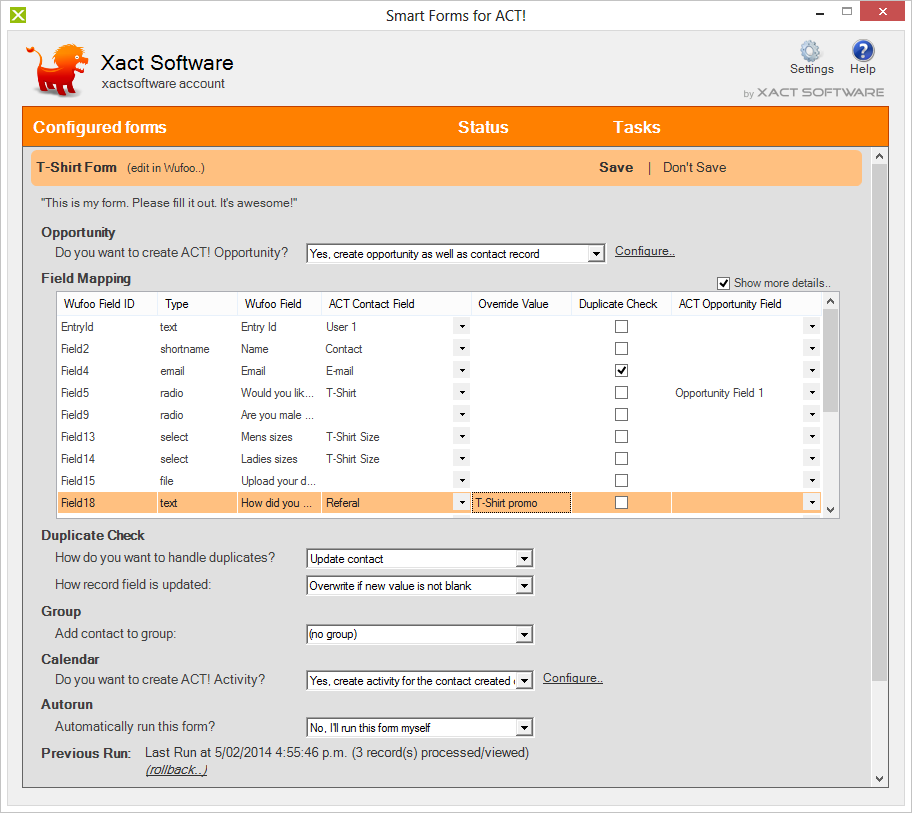Open the create ACT! Opportunity dropdown
Viewport: 912px width, 813px height.
point(596,254)
